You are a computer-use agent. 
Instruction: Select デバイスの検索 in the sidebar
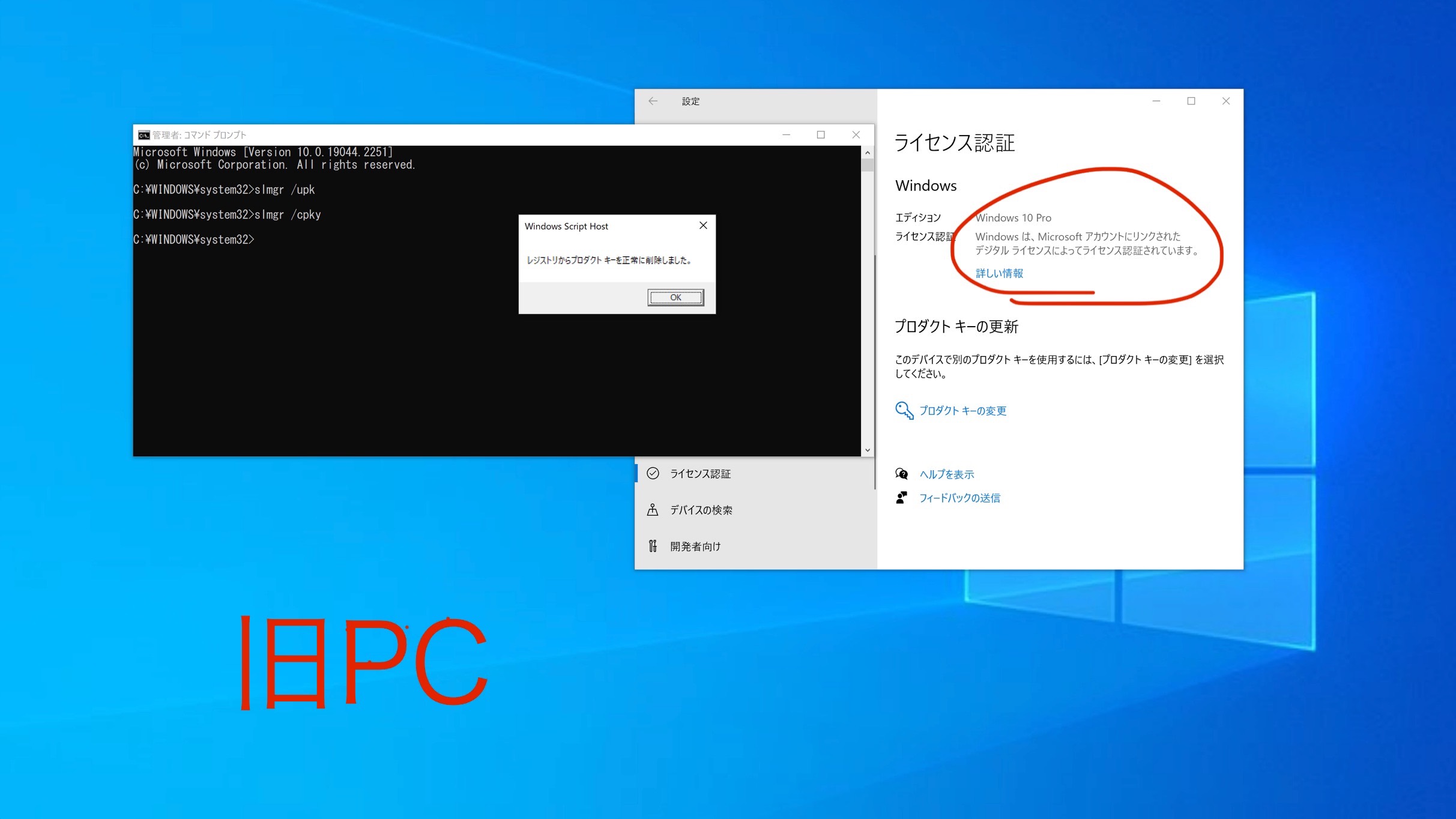pos(701,510)
